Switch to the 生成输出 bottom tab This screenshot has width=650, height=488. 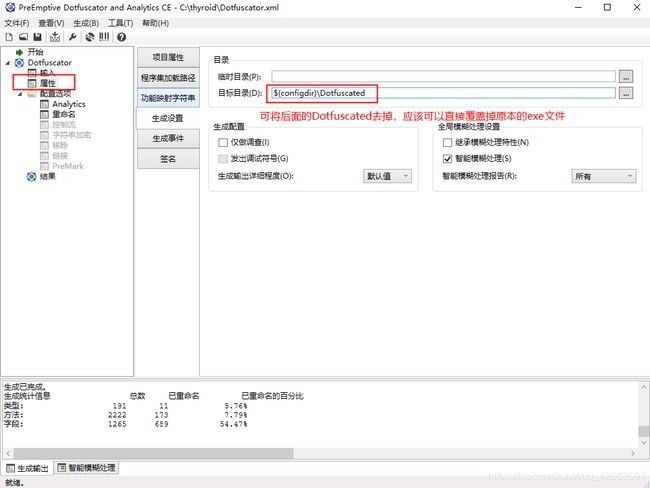[27, 469]
